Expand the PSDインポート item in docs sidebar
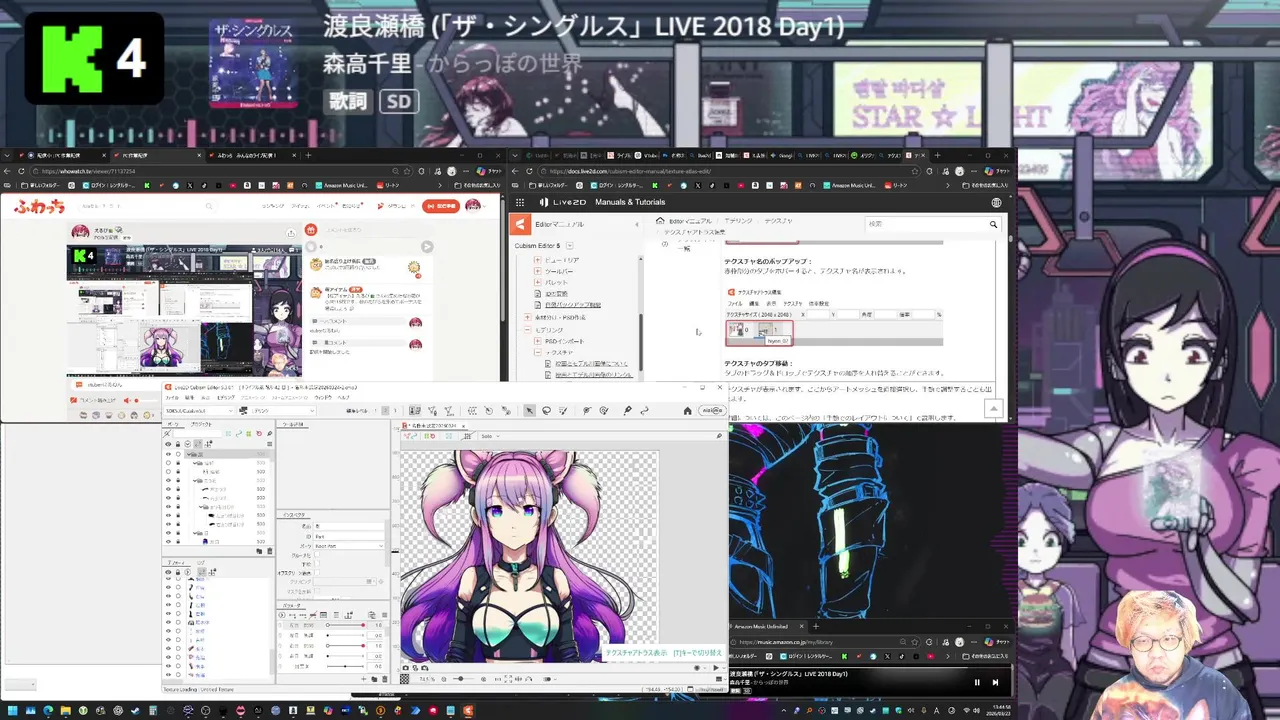1280x720 pixels. click(538, 341)
